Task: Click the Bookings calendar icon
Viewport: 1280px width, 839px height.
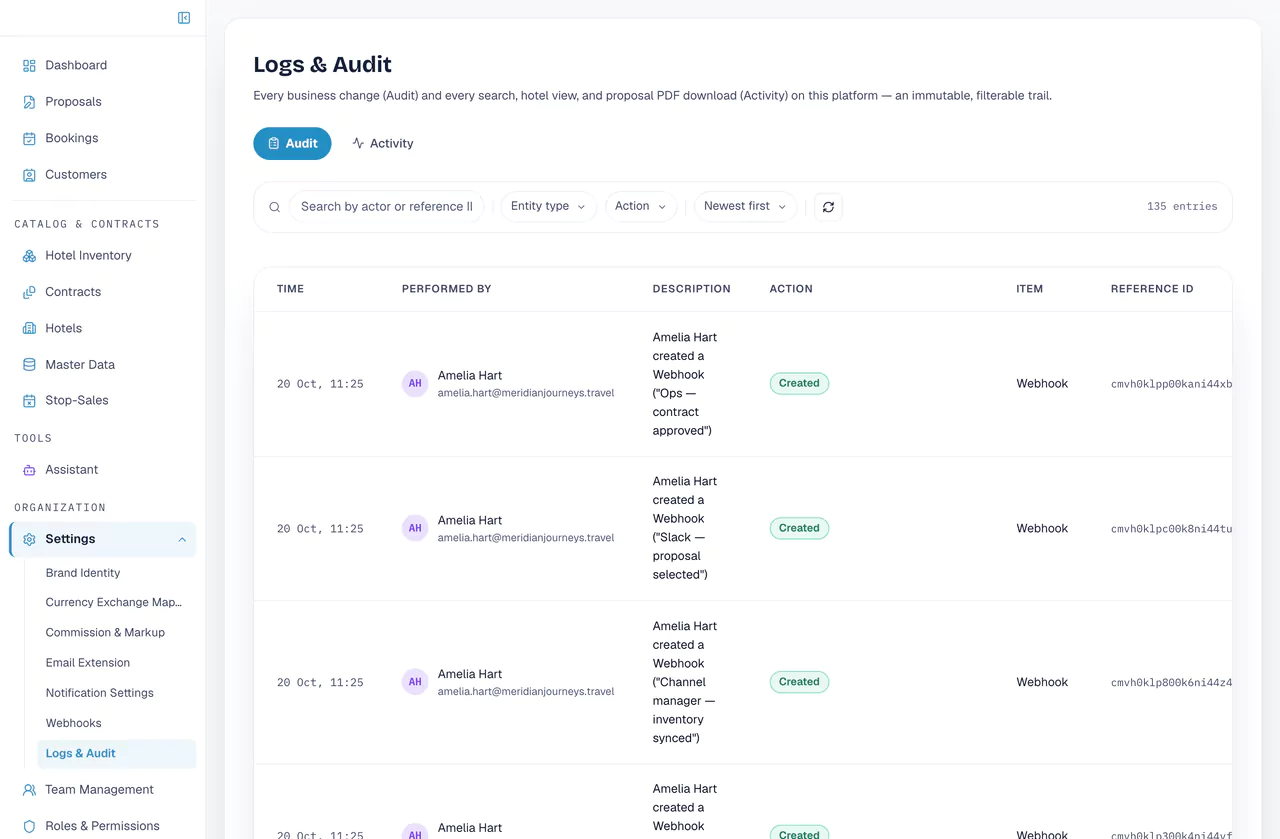Action: click(x=29, y=138)
